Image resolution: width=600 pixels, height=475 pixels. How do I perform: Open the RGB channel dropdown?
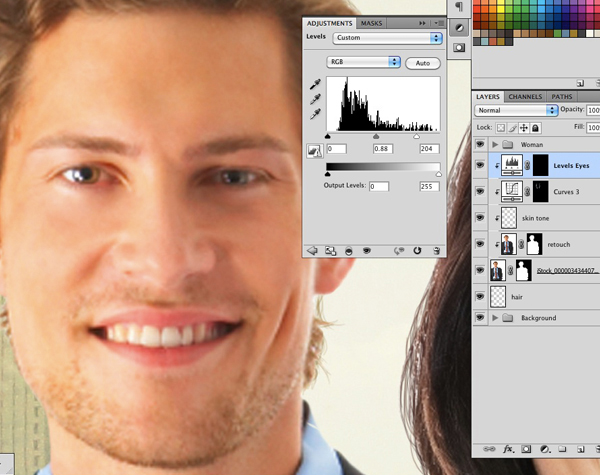pyautogui.click(x=364, y=62)
